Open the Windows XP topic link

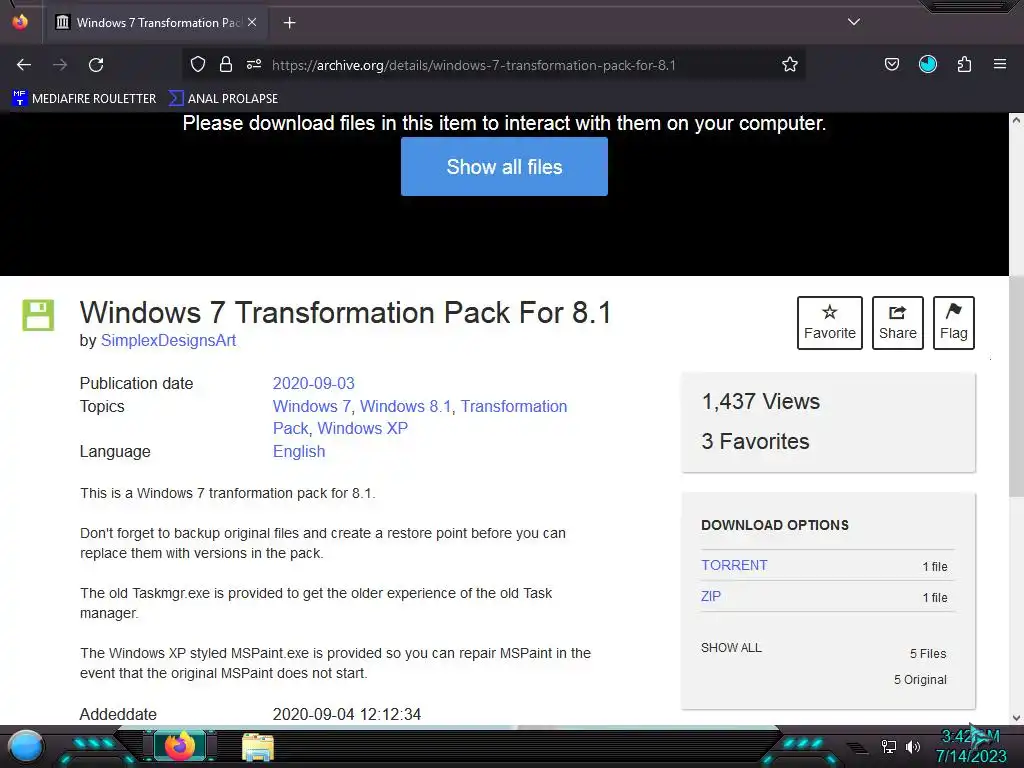[x=362, y=428]
